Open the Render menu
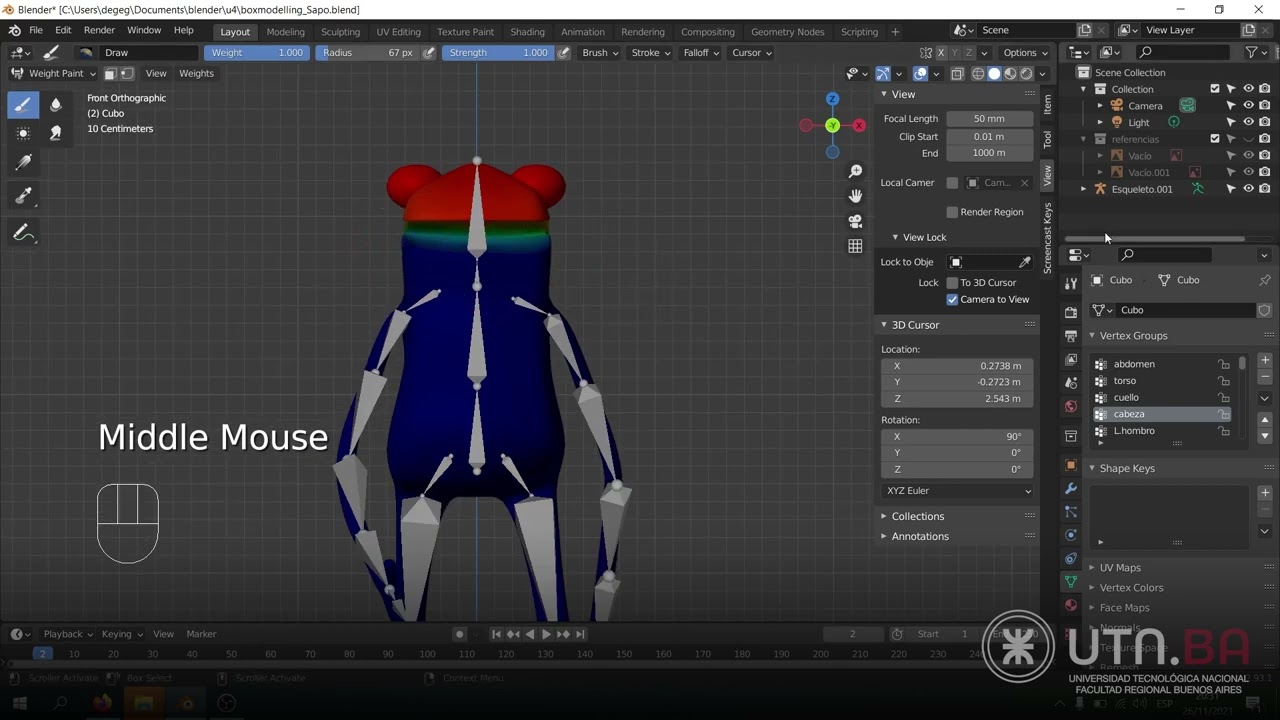Screen dimensions: 1280x720 tap(99, 31)
